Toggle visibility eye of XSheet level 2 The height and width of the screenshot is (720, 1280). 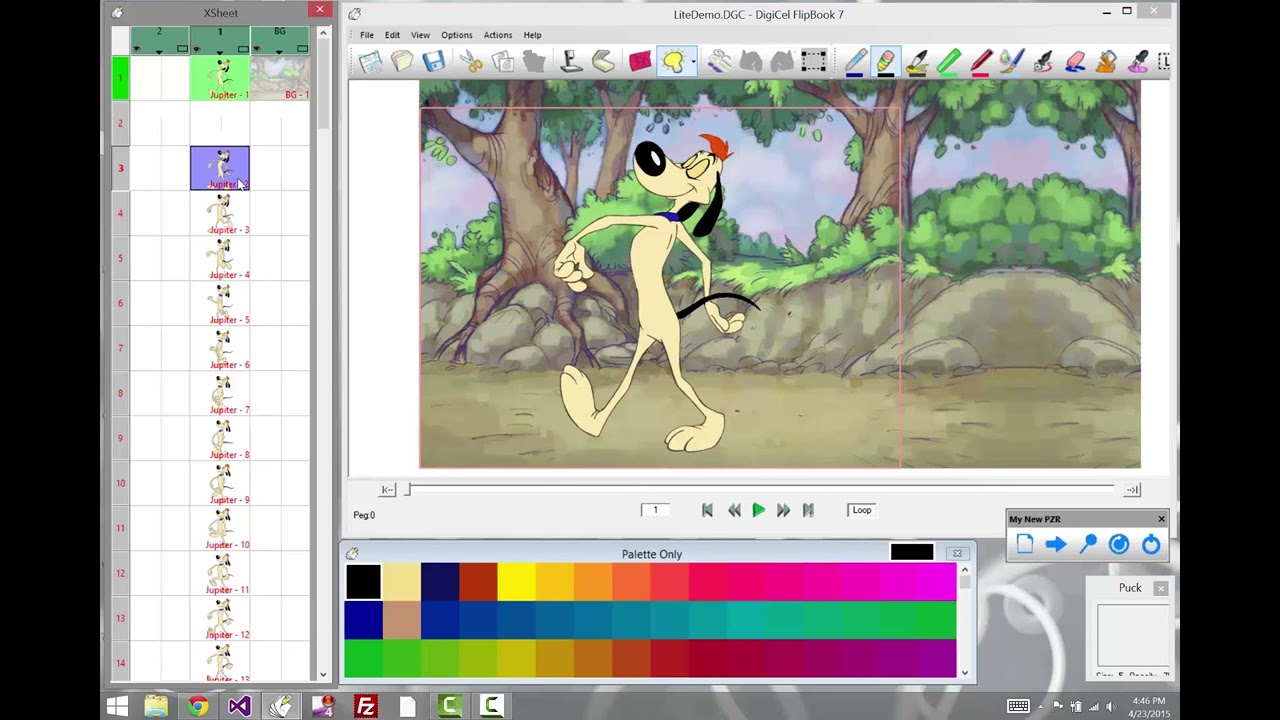tap(137, 47)
